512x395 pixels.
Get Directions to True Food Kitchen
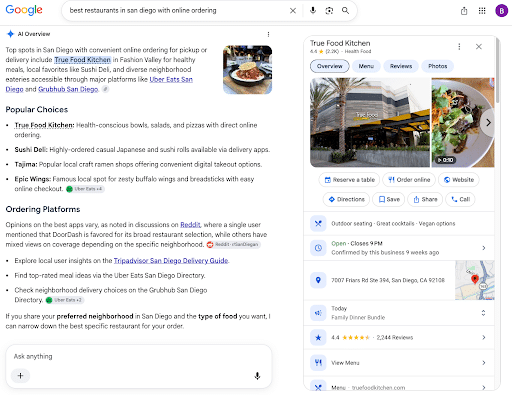click(346, 199)
